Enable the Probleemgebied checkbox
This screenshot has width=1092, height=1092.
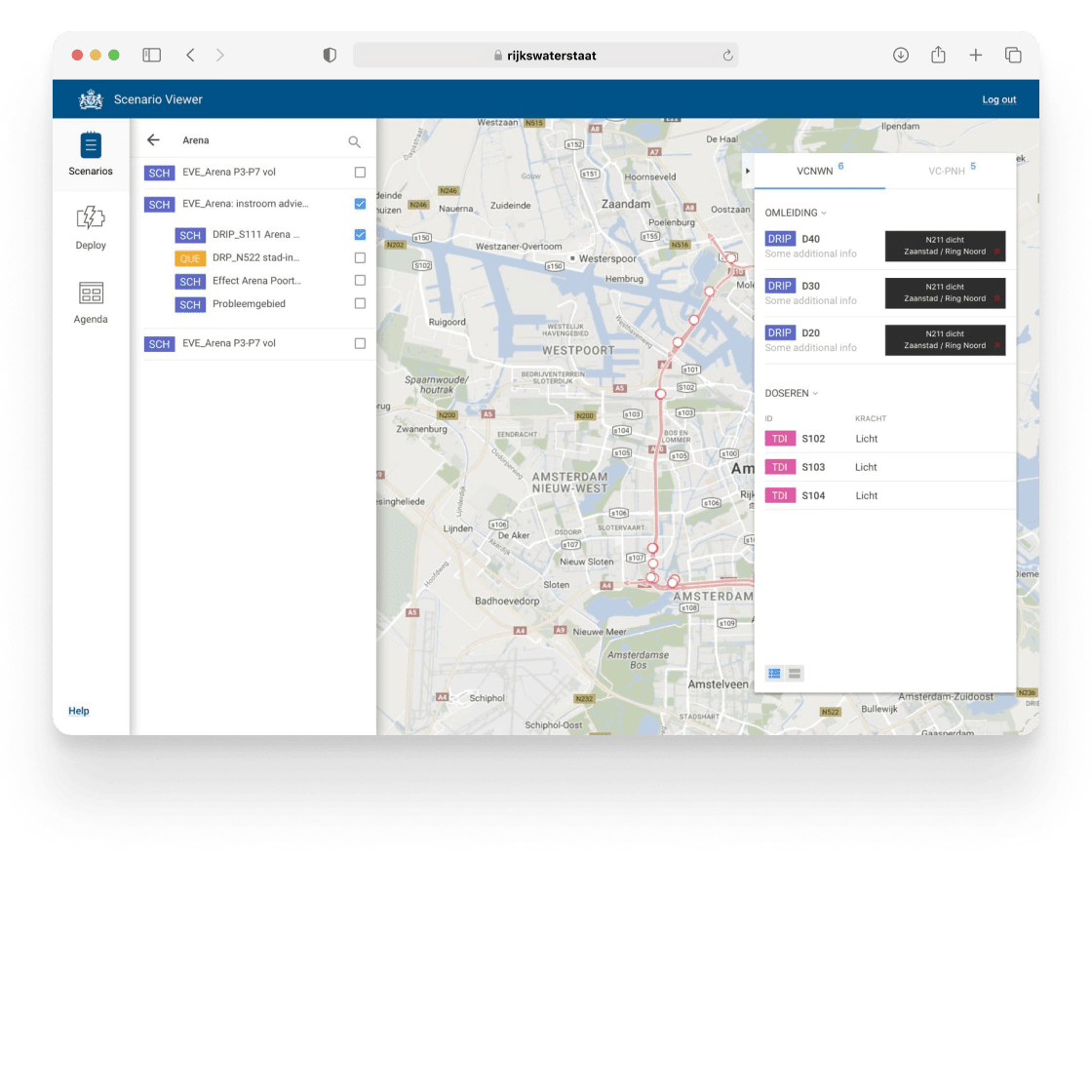click(x=360, y=304)
